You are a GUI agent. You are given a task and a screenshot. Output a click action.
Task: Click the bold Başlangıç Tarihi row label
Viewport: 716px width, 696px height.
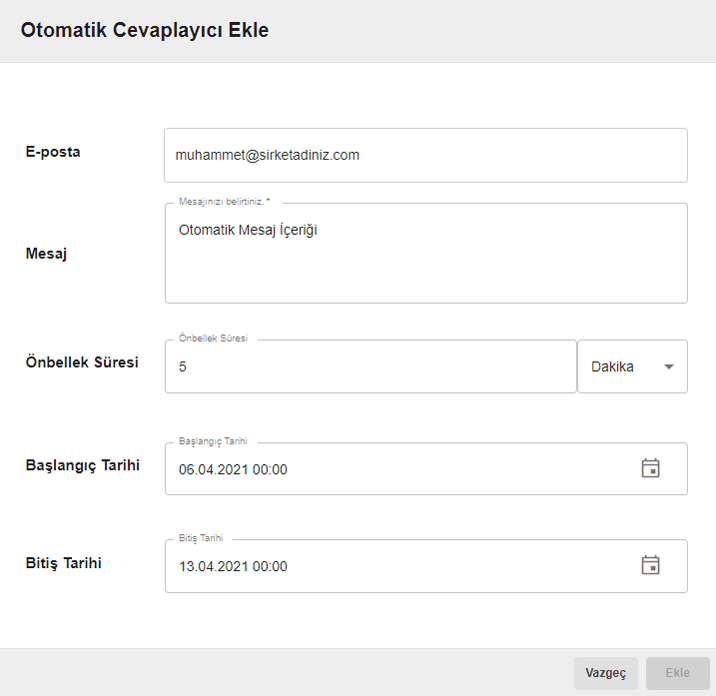(x=83, y=465)
